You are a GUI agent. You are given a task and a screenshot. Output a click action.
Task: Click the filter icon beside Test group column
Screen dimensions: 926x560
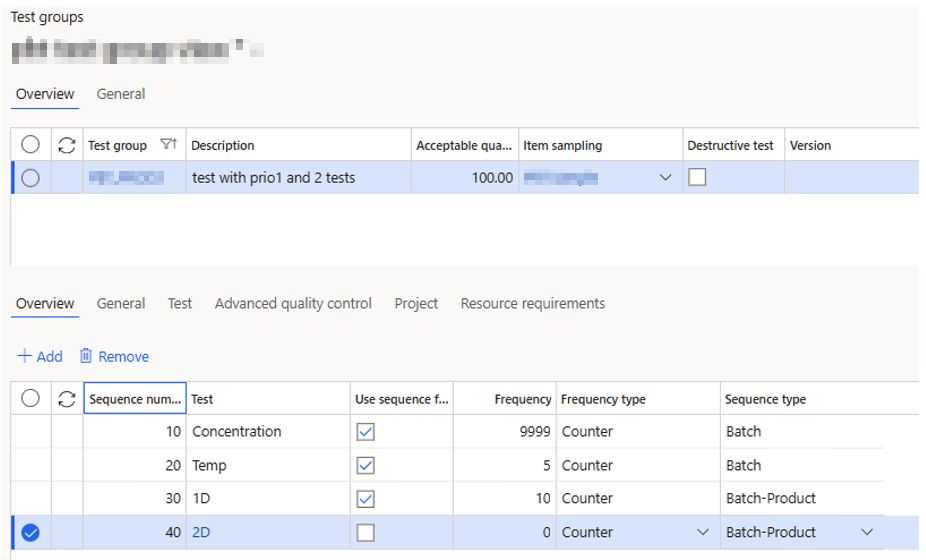coord(169,145)
